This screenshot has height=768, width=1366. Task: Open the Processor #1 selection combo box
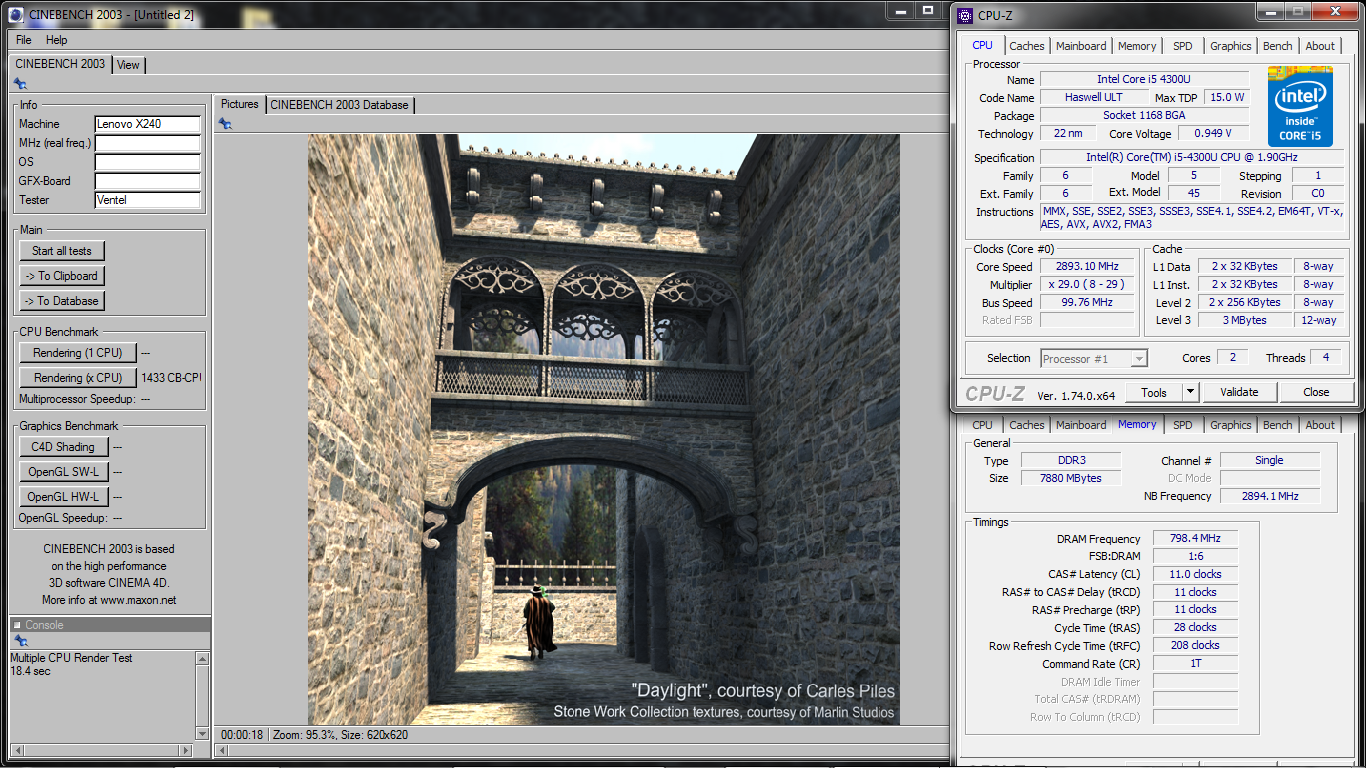click(1094, 358)
